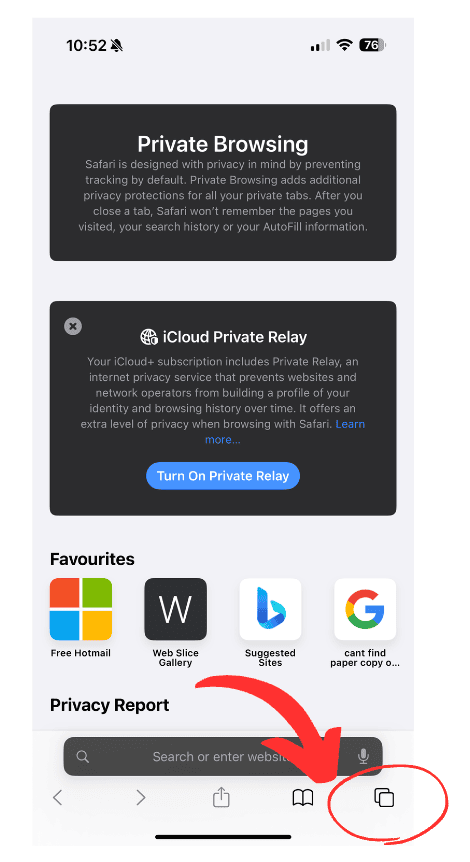470x862 pixels.
Task: Open the Web Slice Gallery favourite
Action: click(x=175, y=622)
